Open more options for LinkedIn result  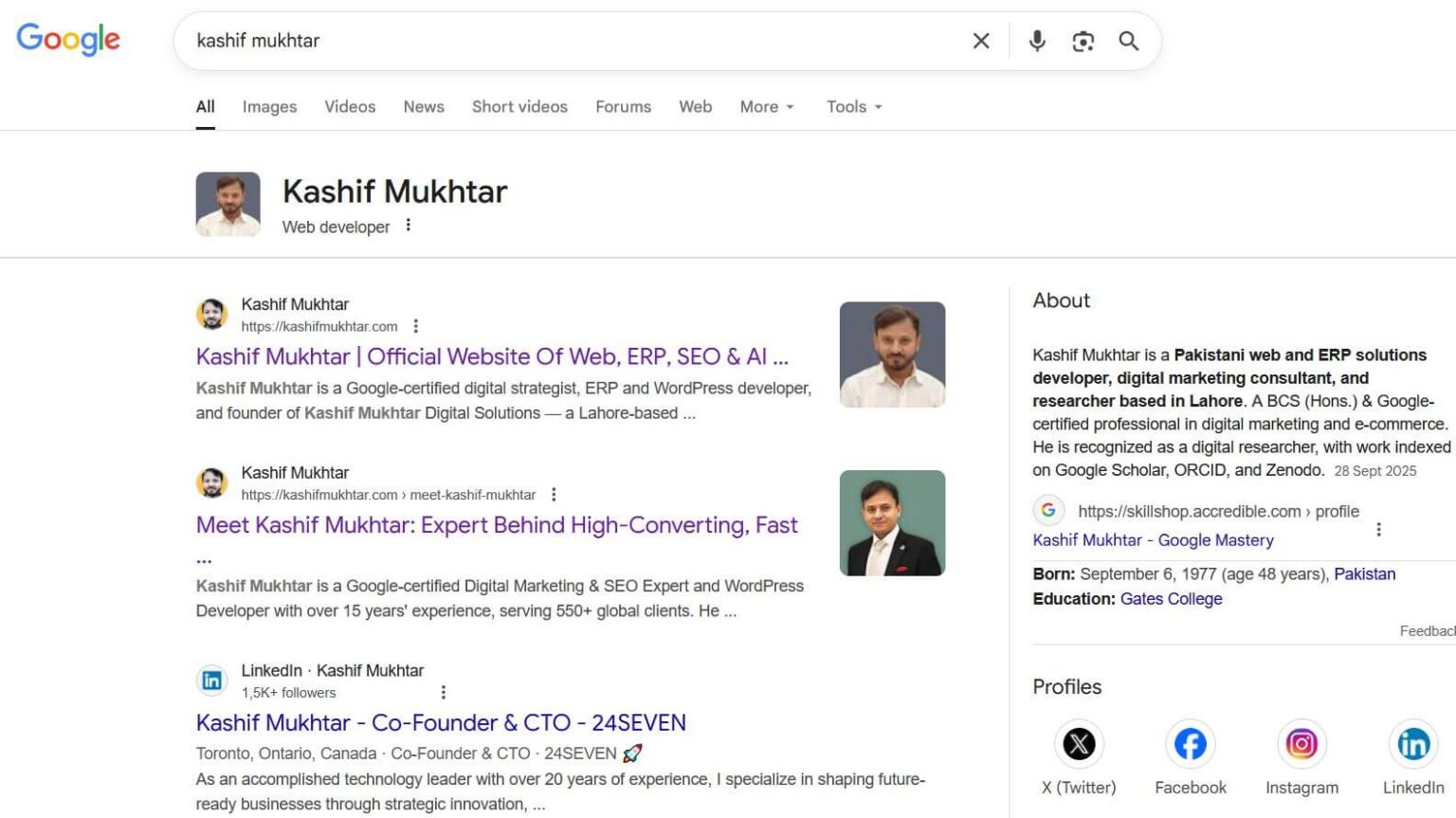pos(443,693)
